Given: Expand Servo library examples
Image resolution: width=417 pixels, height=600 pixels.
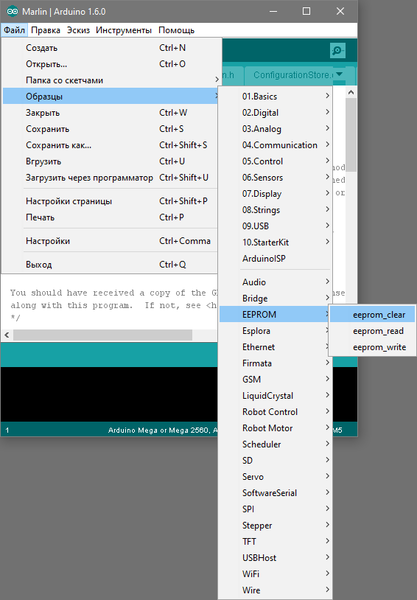Looking at the screenshot, I should pyautogui.click(x=276, y=477).
